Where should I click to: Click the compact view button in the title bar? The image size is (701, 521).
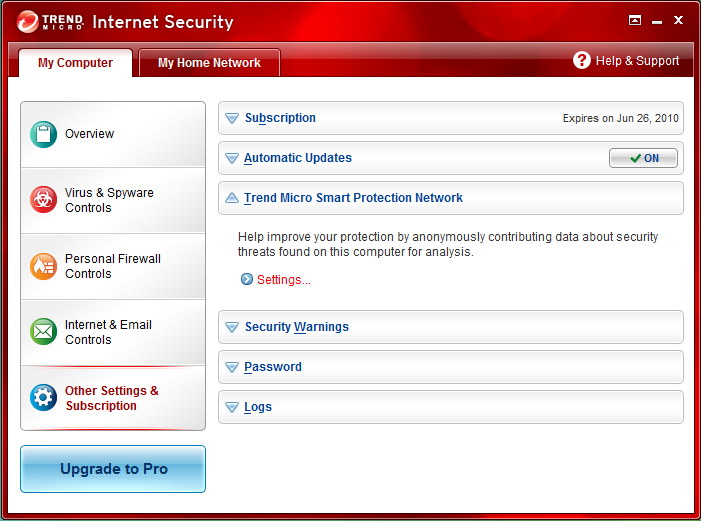(x=634, y=20)
